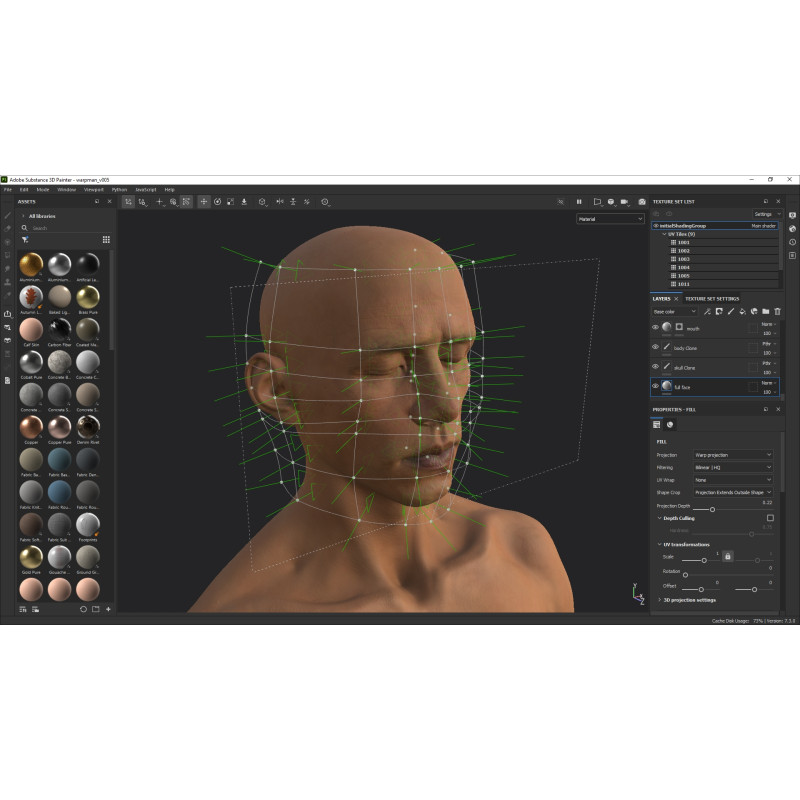Enable the Depth Culling checkbox

770,518
